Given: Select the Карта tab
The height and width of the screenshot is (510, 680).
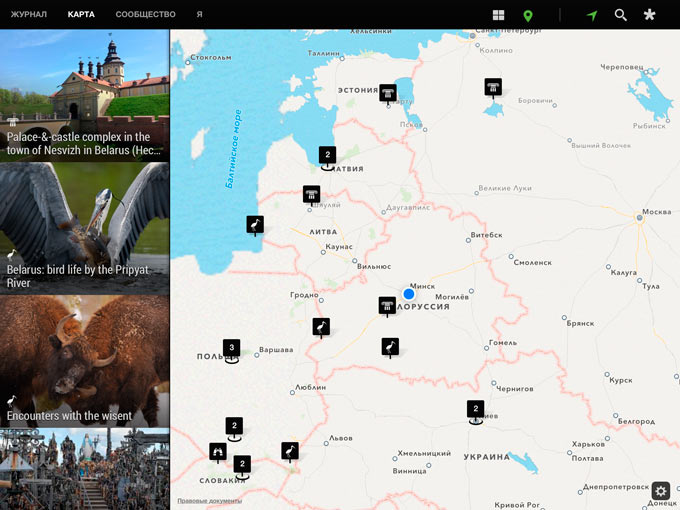Looking at the screenshot, I should (x=81, y=14).
